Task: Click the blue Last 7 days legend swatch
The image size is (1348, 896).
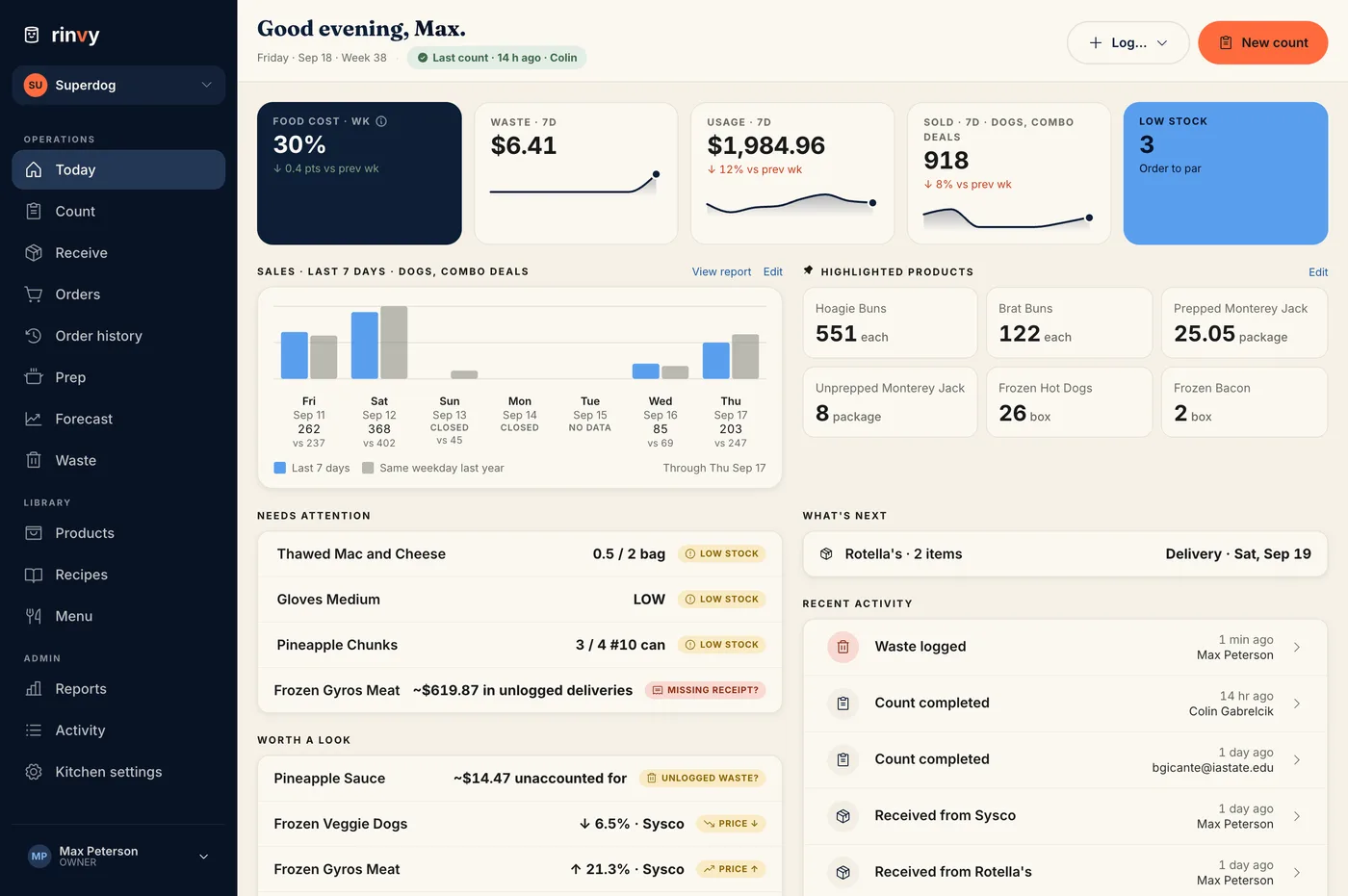Action: tap(279, 468)
